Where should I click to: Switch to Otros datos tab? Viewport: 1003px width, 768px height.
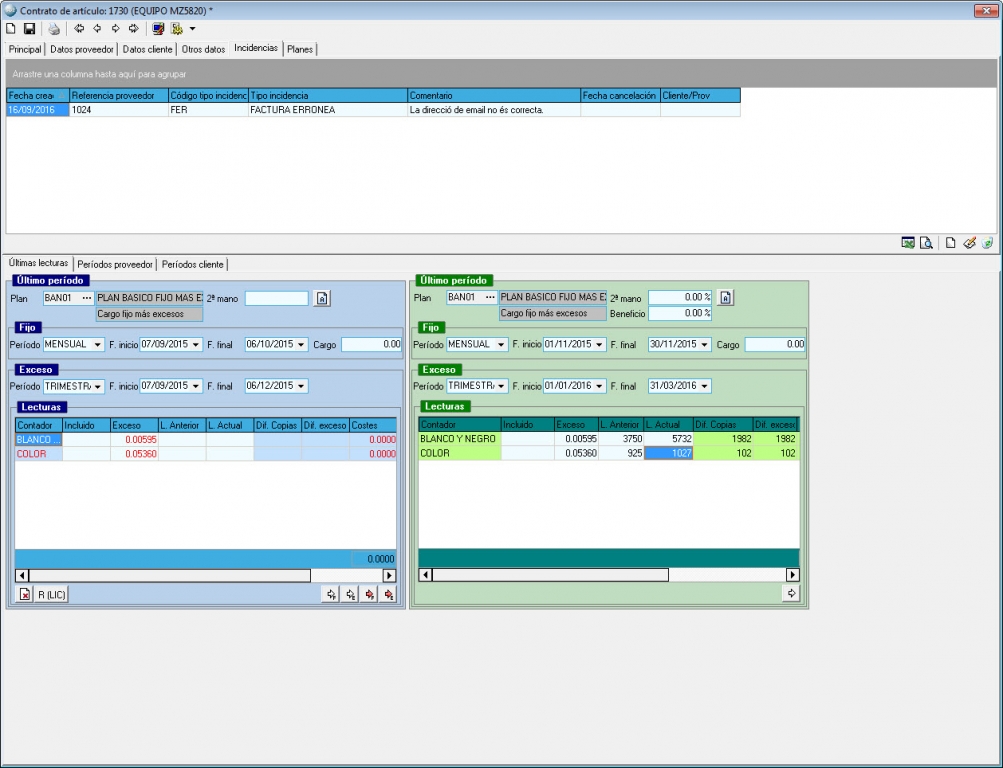tap(203, 49)
